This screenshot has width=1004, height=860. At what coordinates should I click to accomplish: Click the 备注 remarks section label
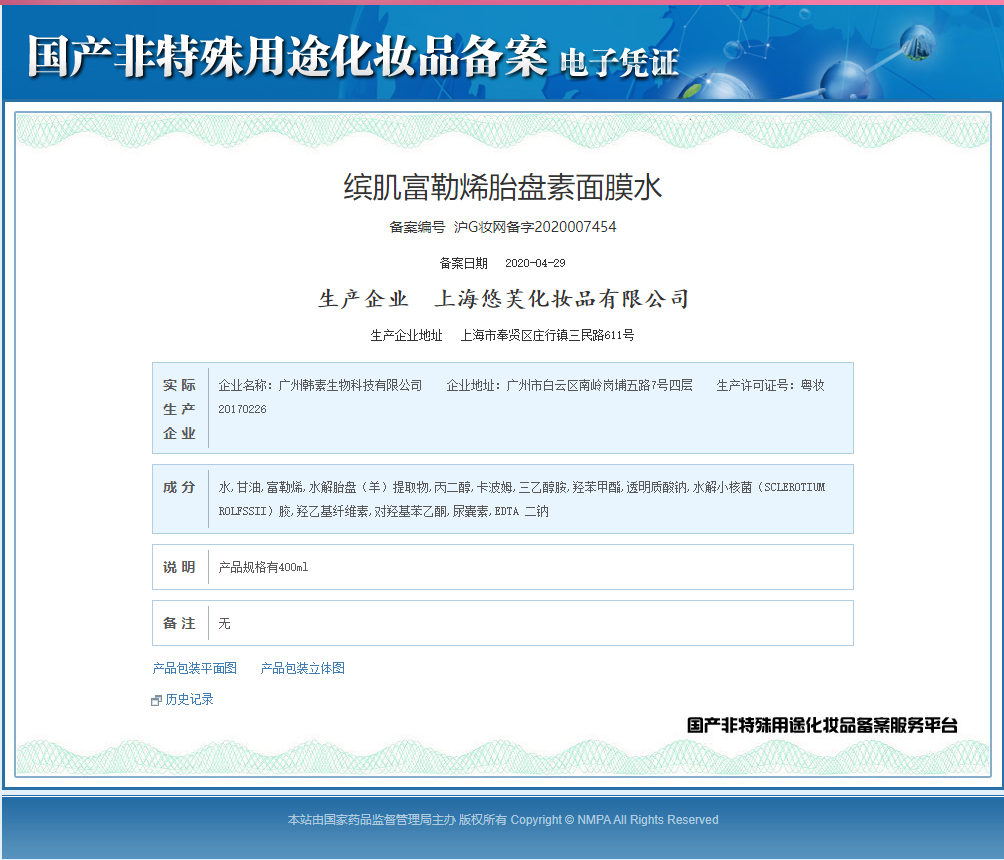point(180,623)
